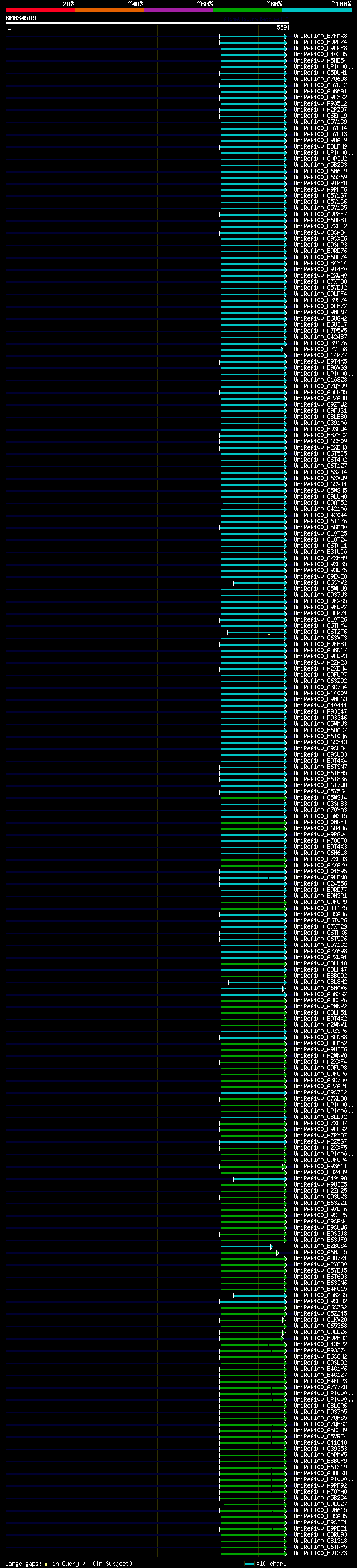Select hit UniRef100_Q40441
The width and height of the screenshot is (357, 1568).
pyautogui.click(x=321, y=705)
